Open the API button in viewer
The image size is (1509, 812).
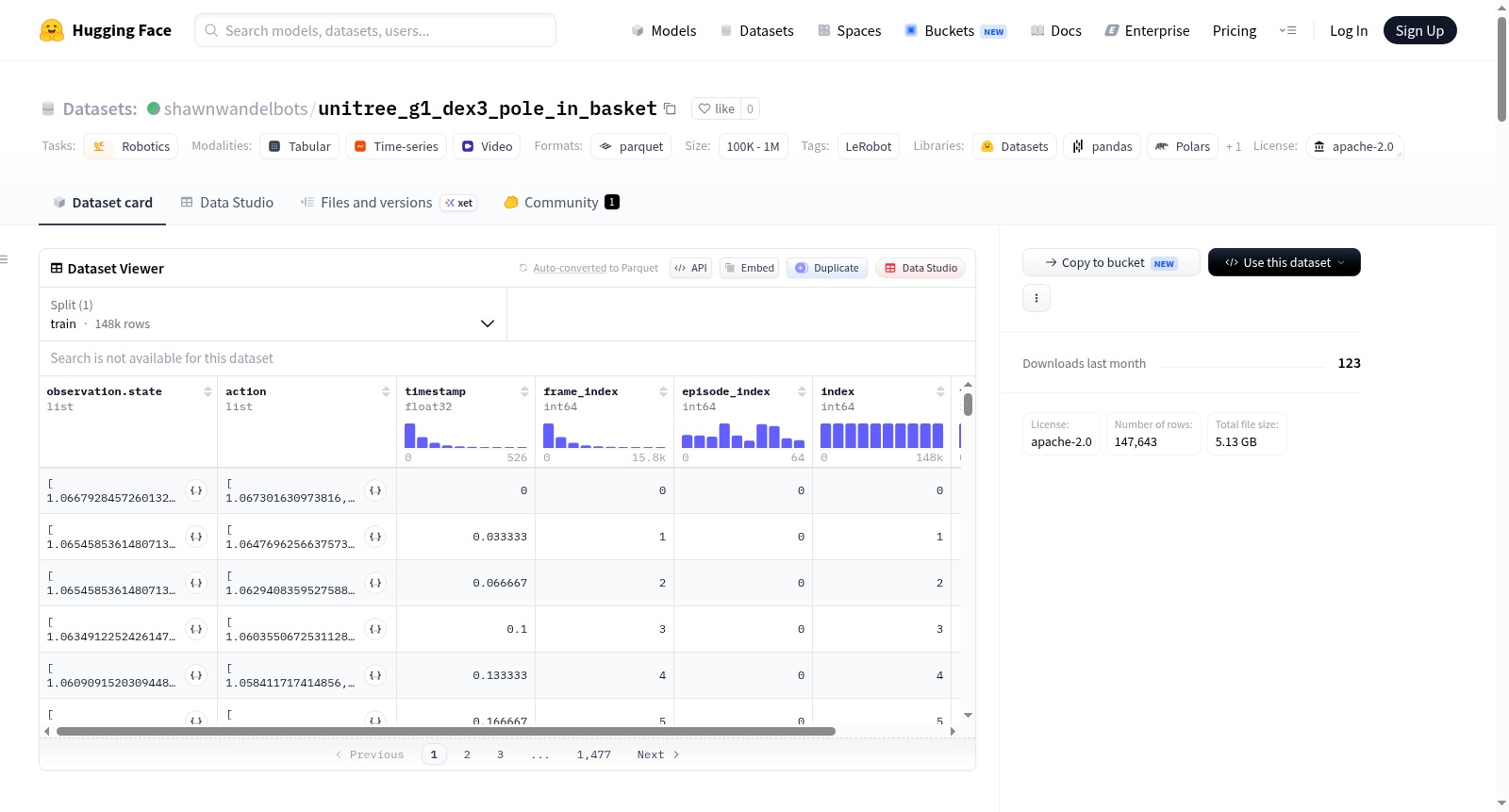click(690, 268)
